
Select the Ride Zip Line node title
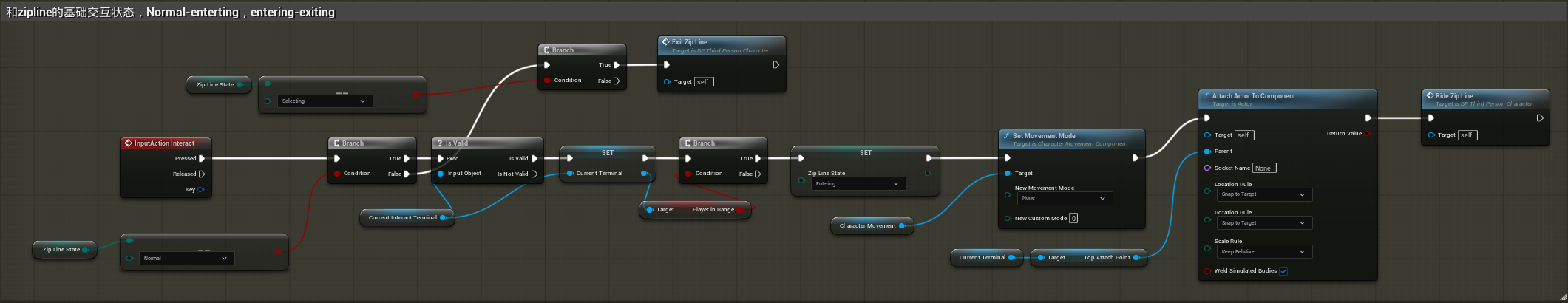coord(1454,96)
